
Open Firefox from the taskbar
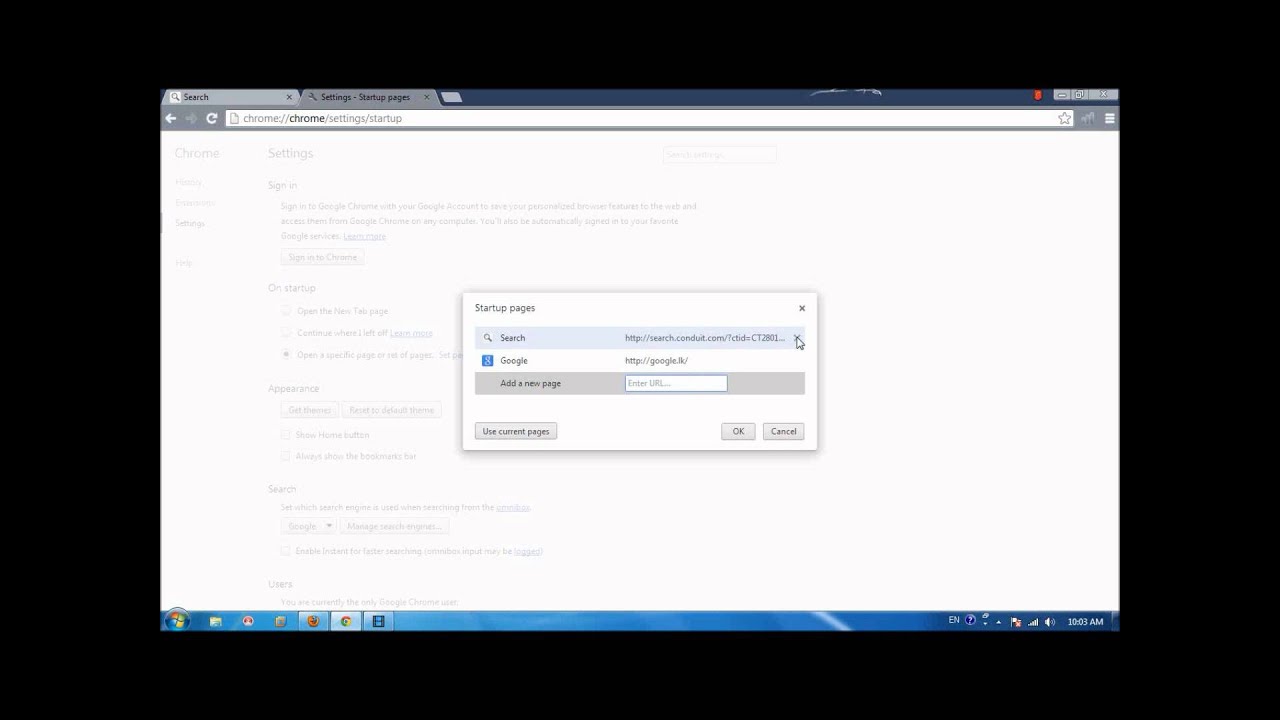tap(313, 621)
